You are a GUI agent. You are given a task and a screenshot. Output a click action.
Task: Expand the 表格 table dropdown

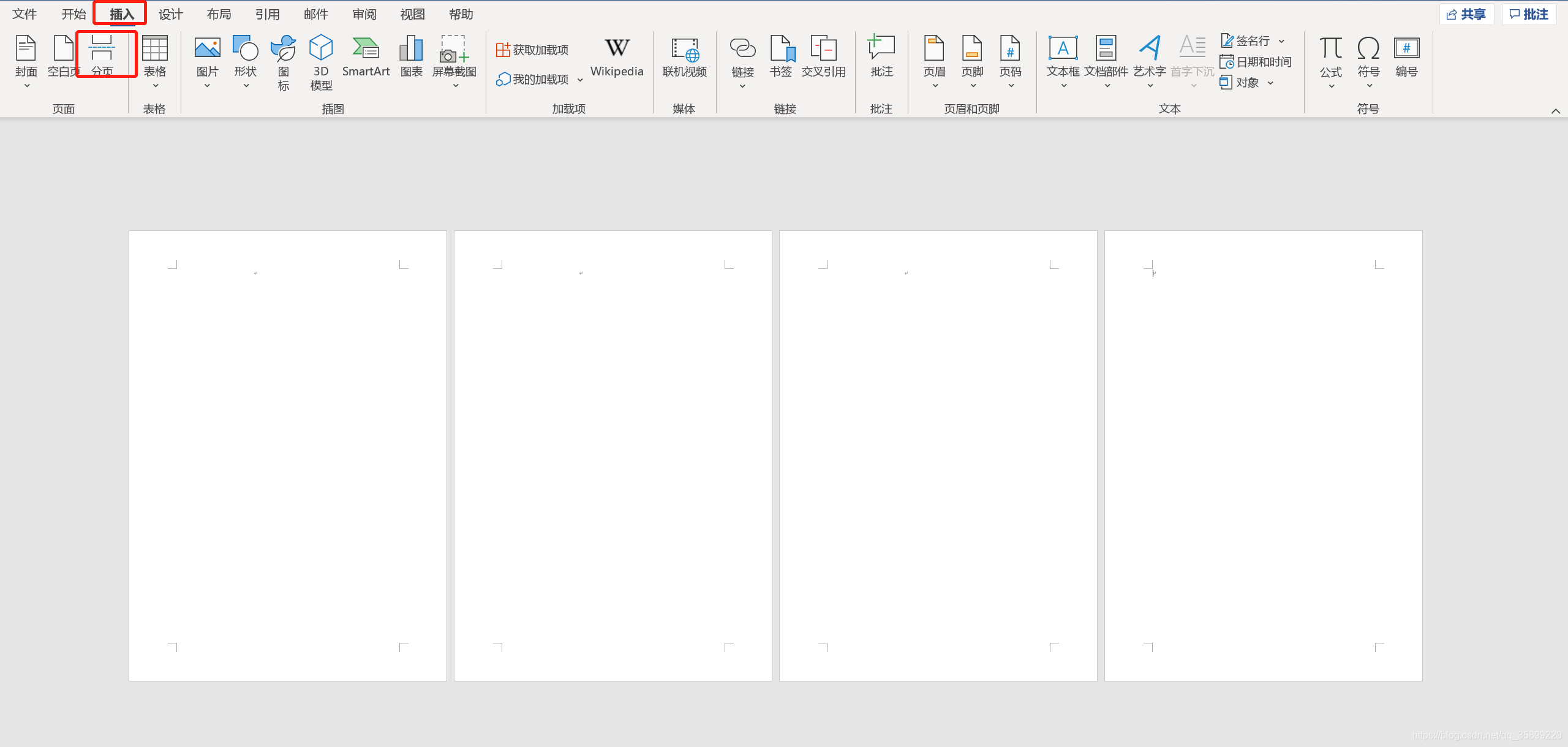[x=155, y=85]
